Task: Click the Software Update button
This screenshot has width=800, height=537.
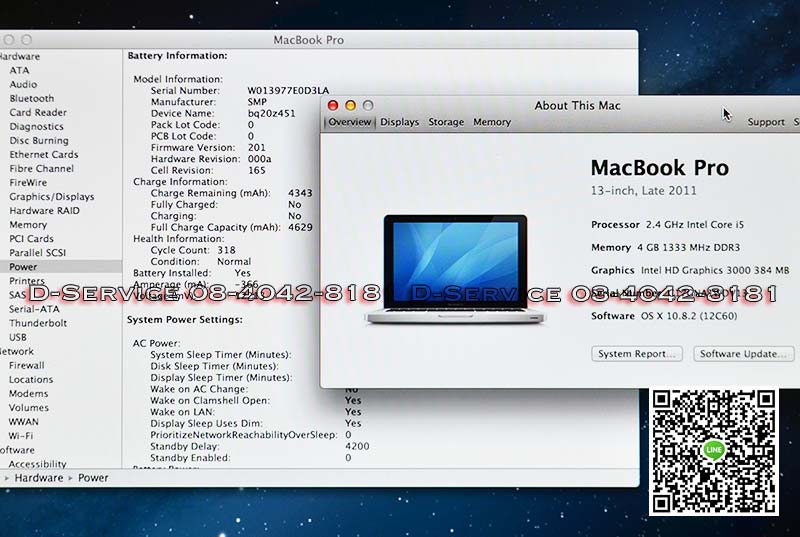Action: 743,354
